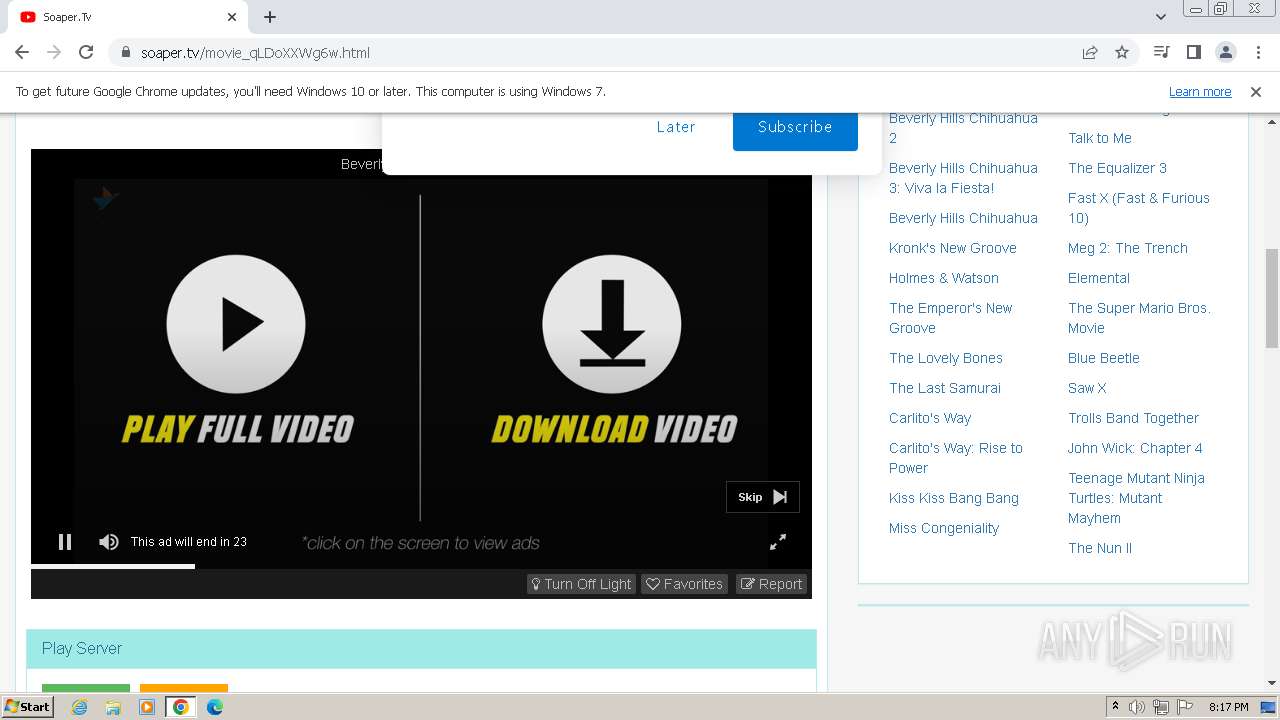Open Chrome side panel

click(x=1193, y=52)
